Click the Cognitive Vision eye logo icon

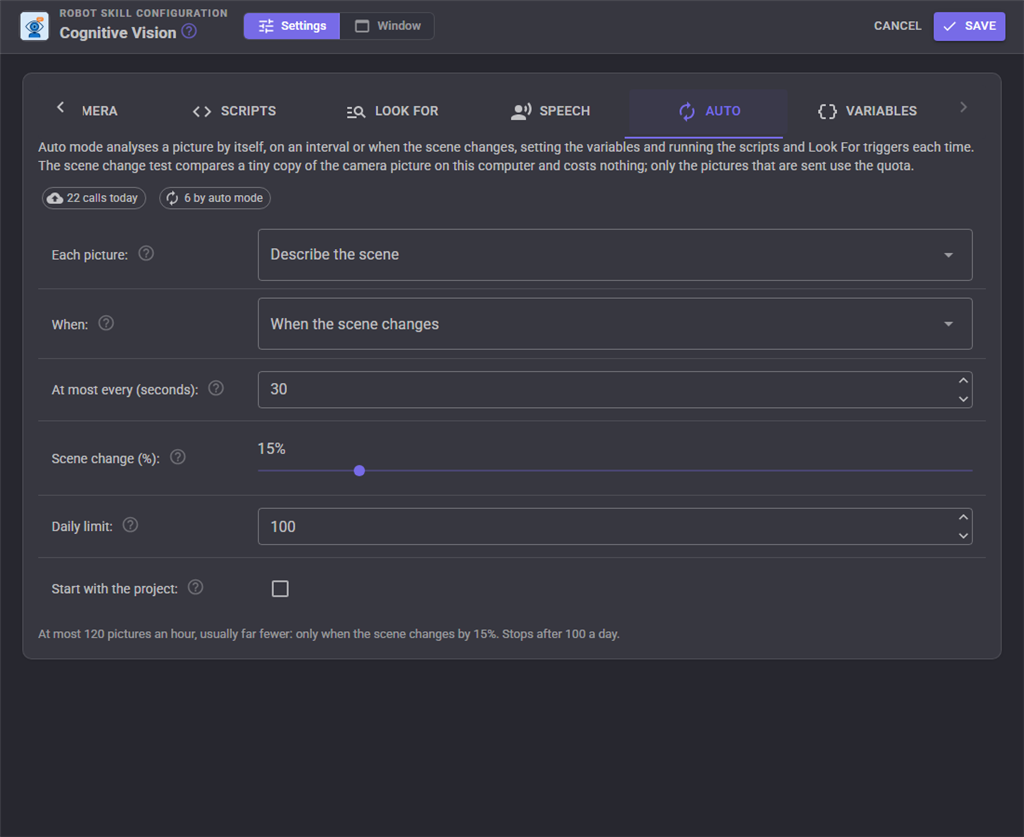click(35, 26)
